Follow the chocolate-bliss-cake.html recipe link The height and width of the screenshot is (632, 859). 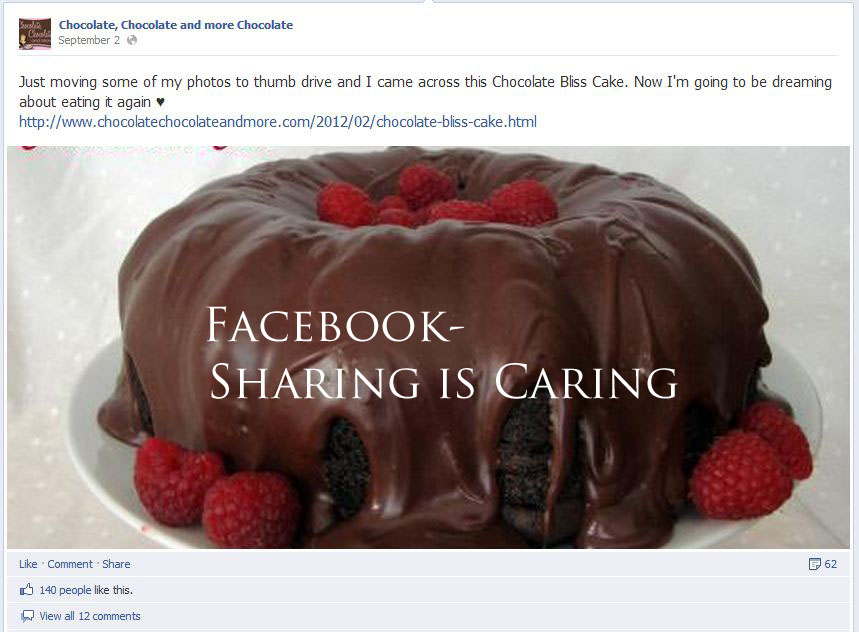(x=278, y=122)
